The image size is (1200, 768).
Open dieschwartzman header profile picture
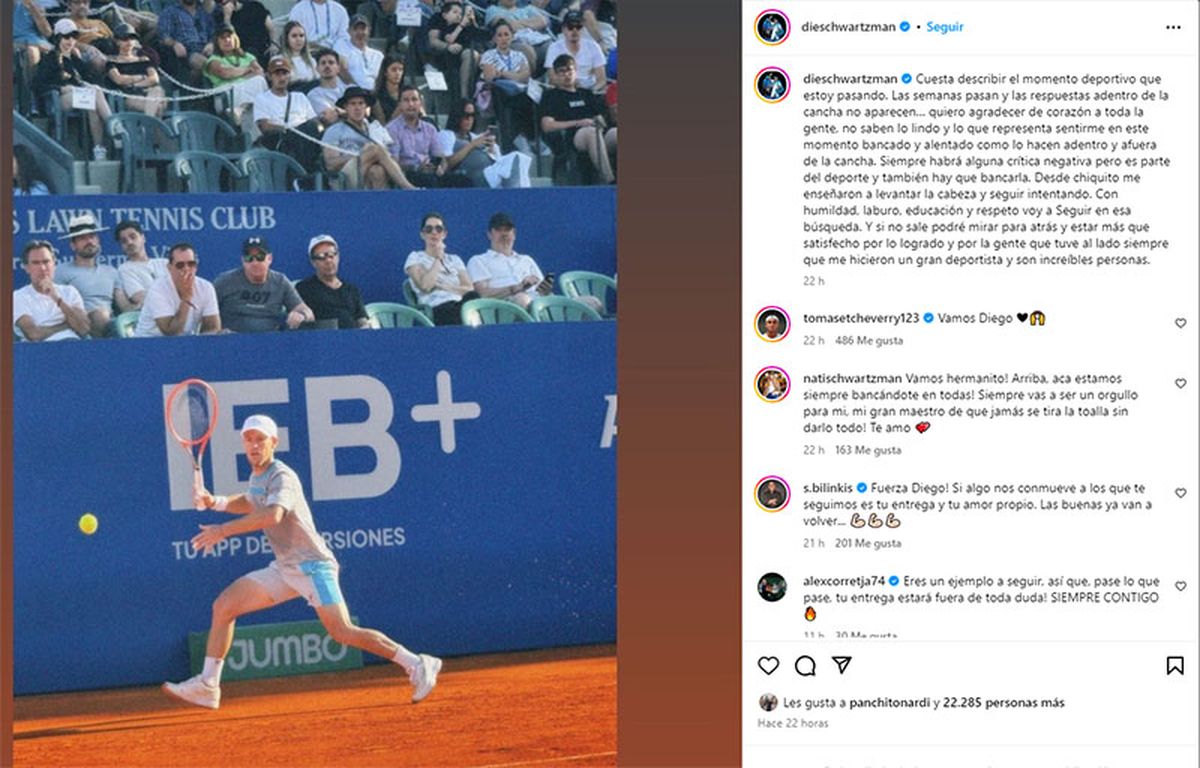pyautogui.click(x=772, y=27)
